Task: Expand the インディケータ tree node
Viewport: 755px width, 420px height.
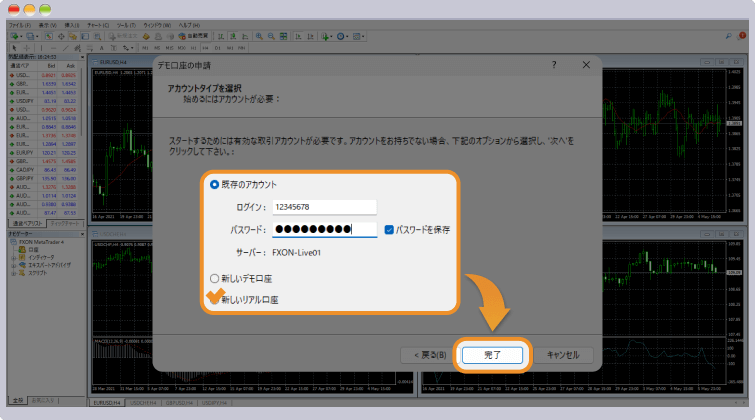Action: 14,258
